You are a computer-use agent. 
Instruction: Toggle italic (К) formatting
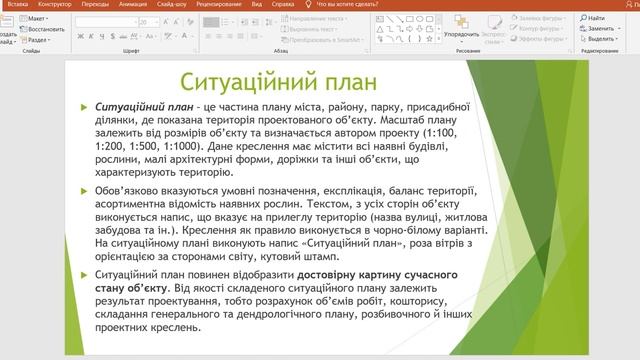click(x=91, y=36)
